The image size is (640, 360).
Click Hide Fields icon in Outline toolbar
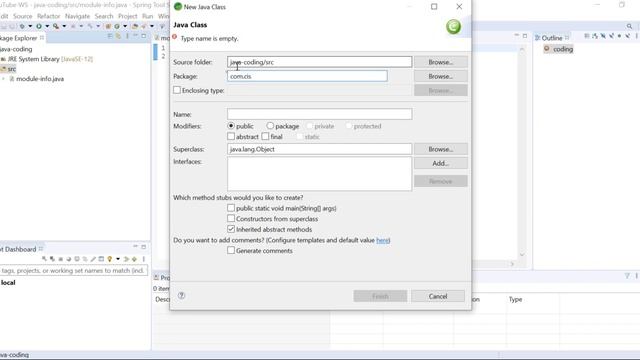point(603,36)
